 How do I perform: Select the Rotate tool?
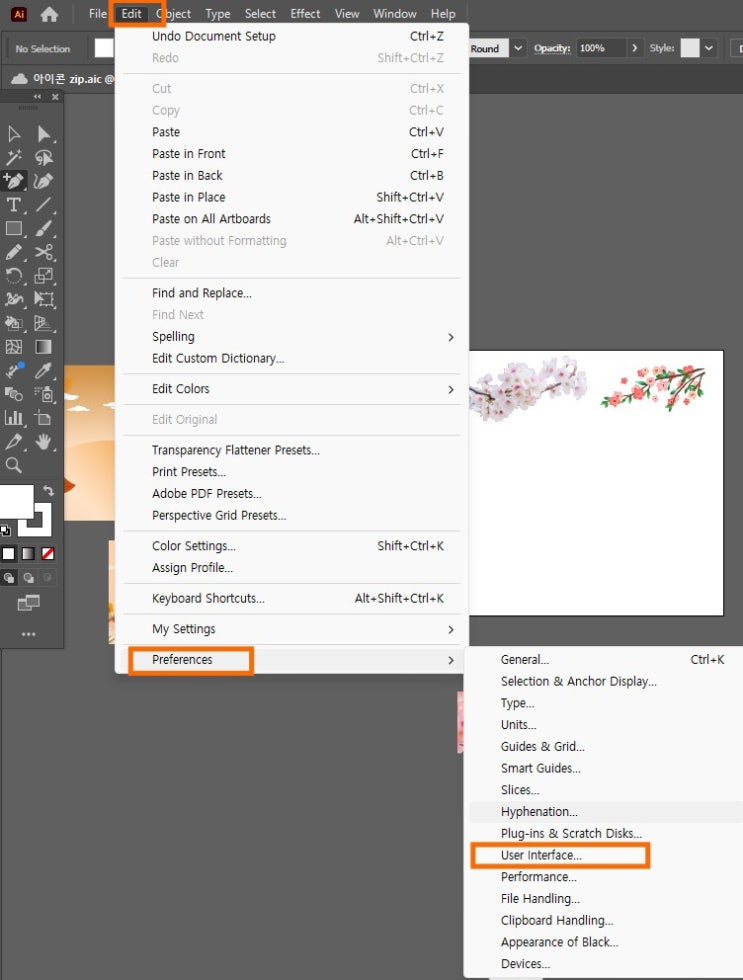coord(14,276)
